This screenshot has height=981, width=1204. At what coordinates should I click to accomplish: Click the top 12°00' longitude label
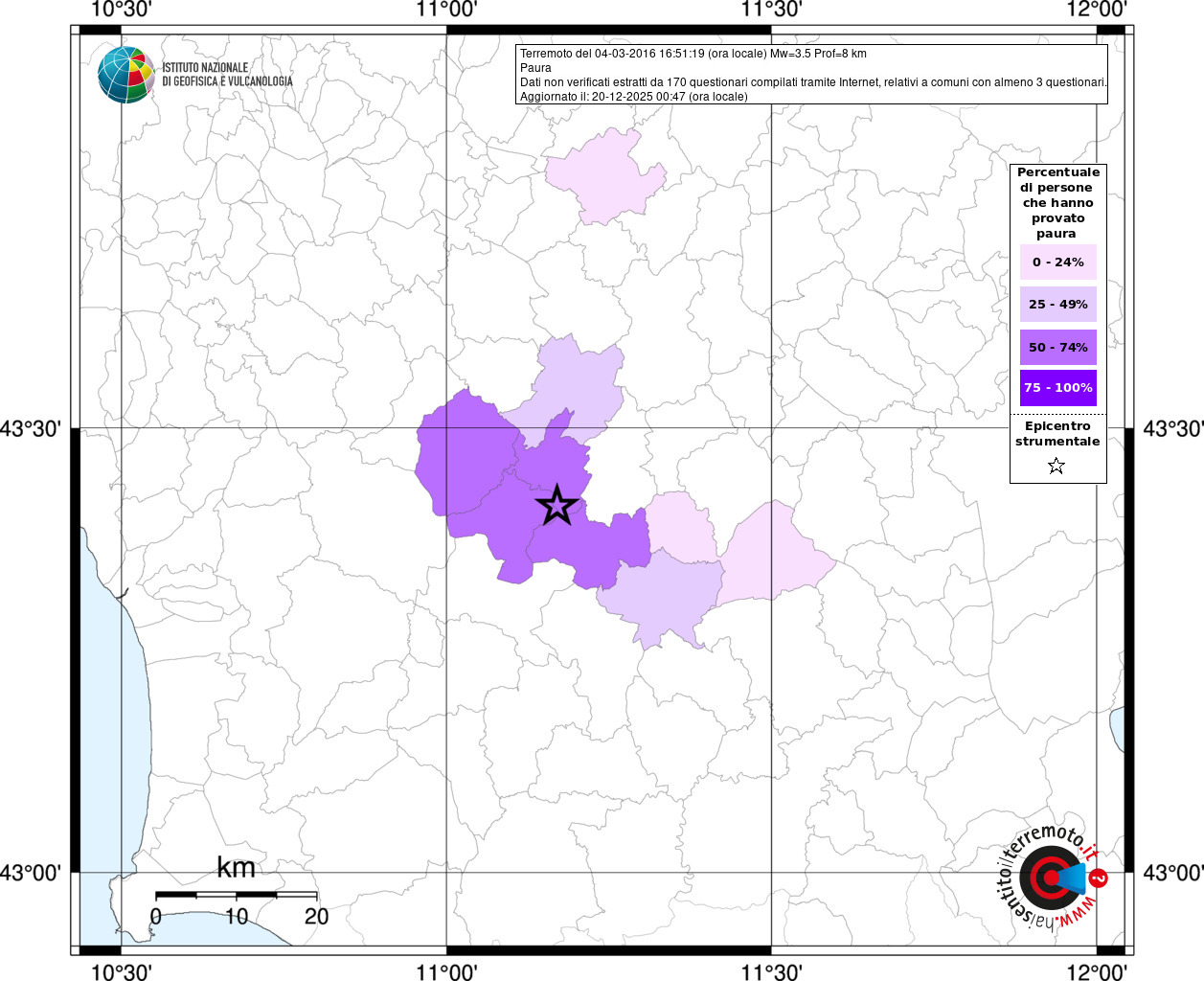tap(1097, 10)
